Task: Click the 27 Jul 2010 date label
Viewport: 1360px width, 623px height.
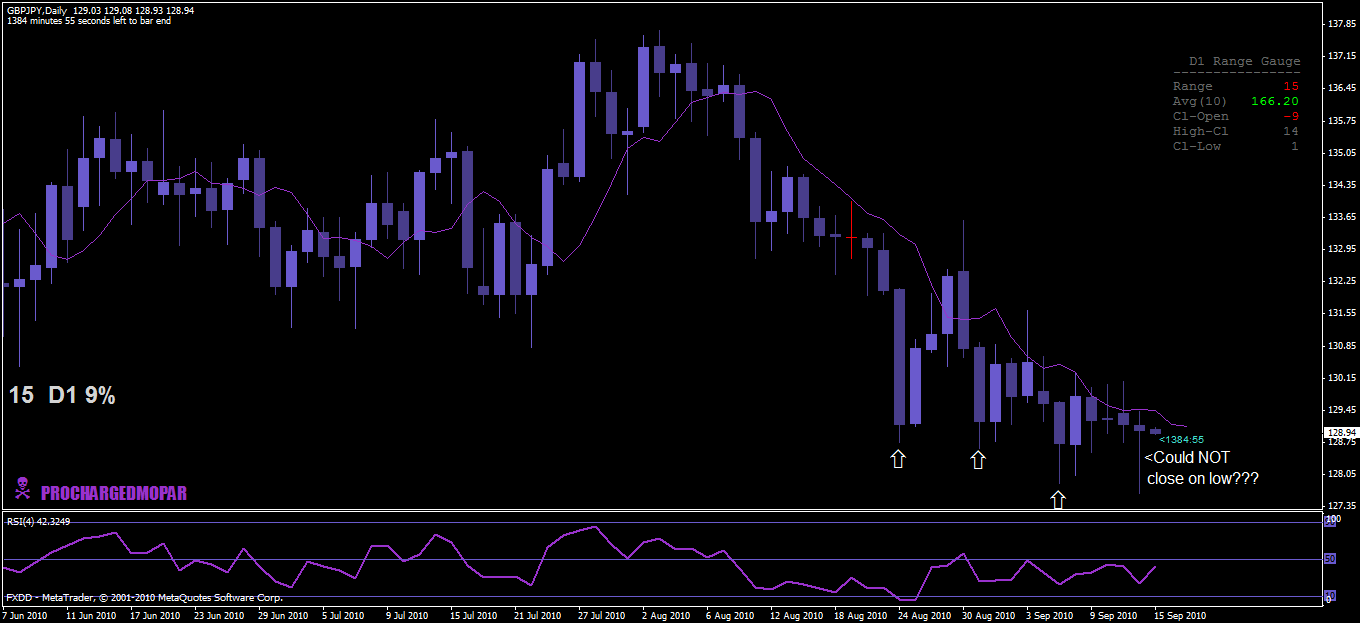Action: click(602, 616)
